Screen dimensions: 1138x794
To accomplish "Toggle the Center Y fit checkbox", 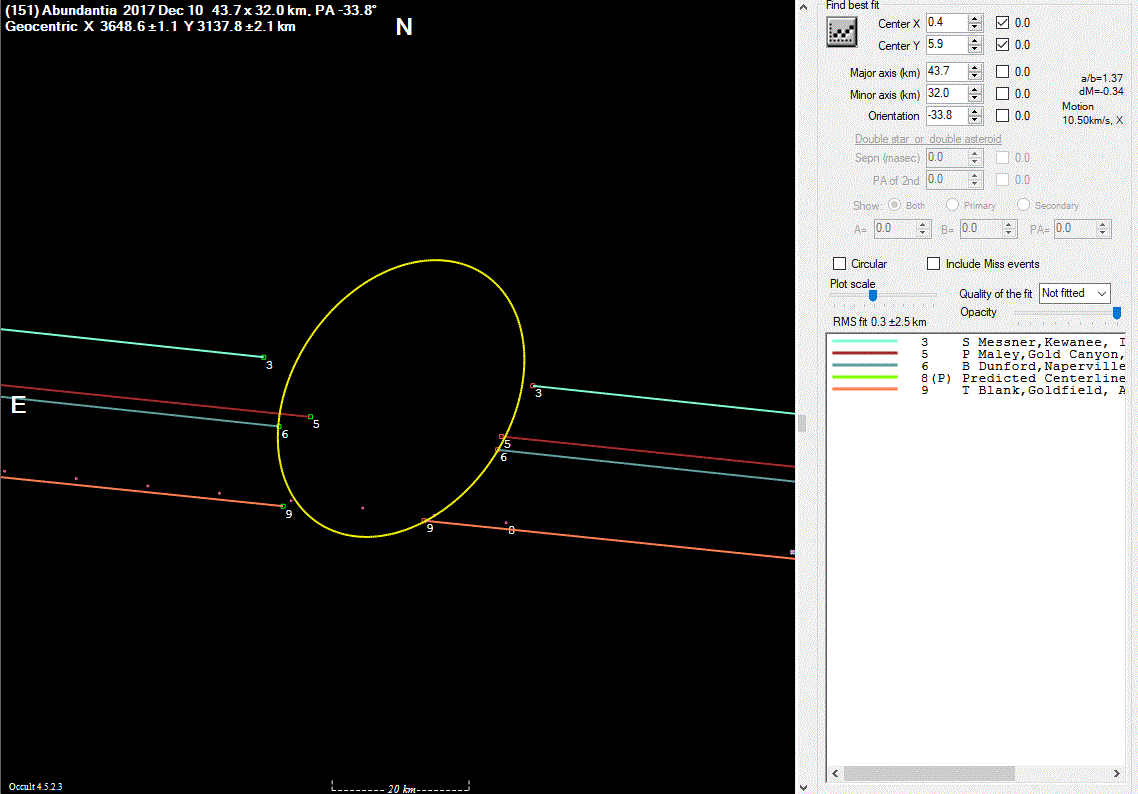I will tap(1002, 44).
